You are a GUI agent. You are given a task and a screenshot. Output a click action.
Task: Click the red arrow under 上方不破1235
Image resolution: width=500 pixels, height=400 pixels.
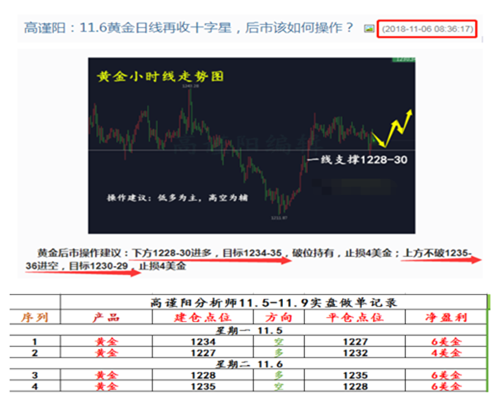[x=441, y=260]
